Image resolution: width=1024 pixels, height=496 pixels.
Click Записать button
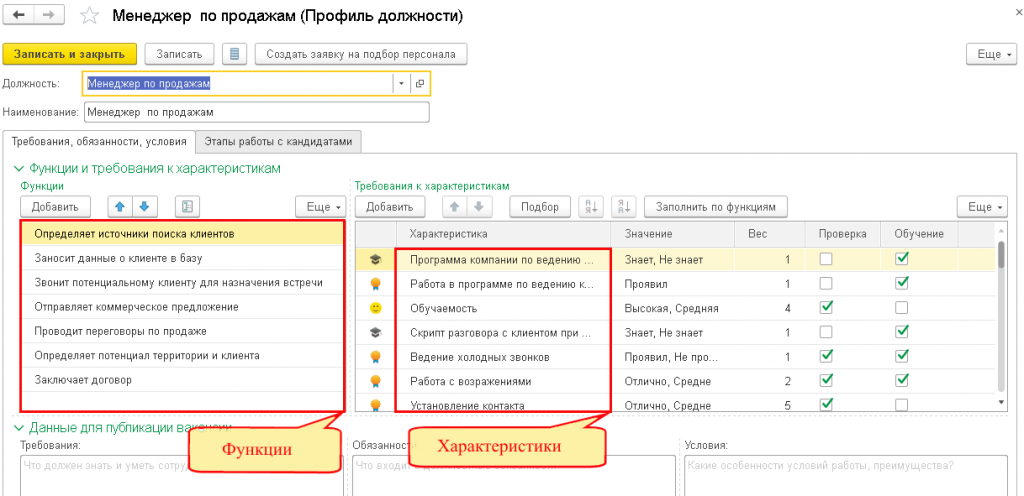point(180,54)
